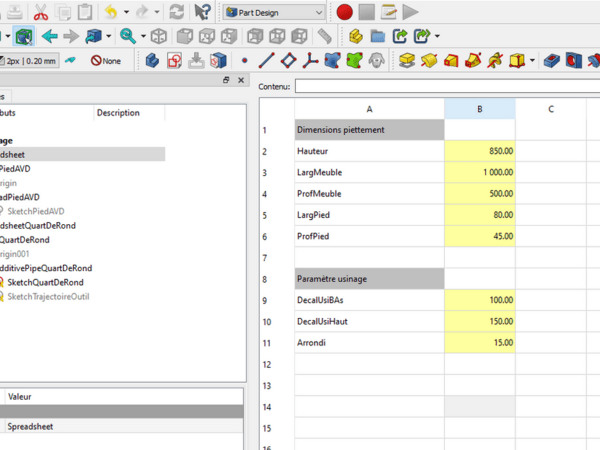
Task: Toggle float on the combo view panel
Action: point(226,80)
